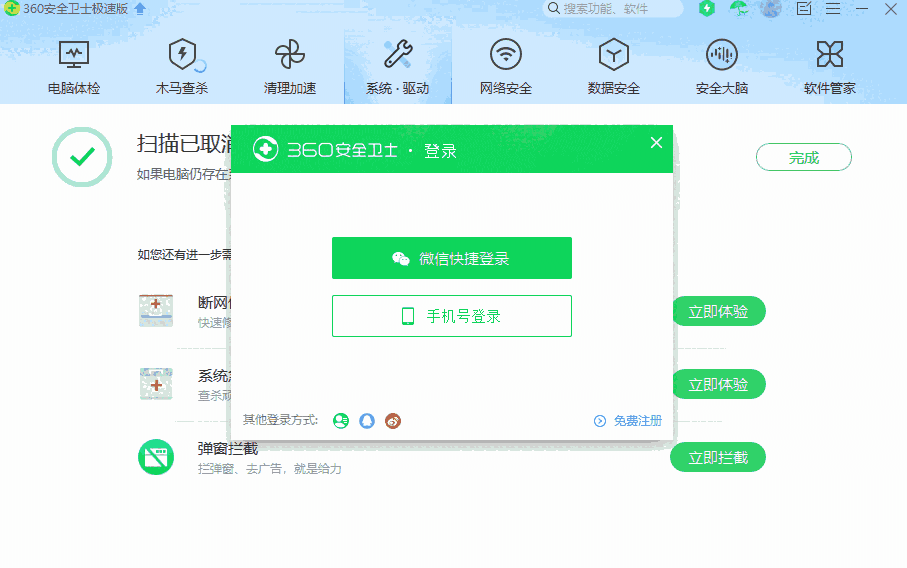
Task: Click the 弹窗拦截 green icon
Action: pos(156,457)
